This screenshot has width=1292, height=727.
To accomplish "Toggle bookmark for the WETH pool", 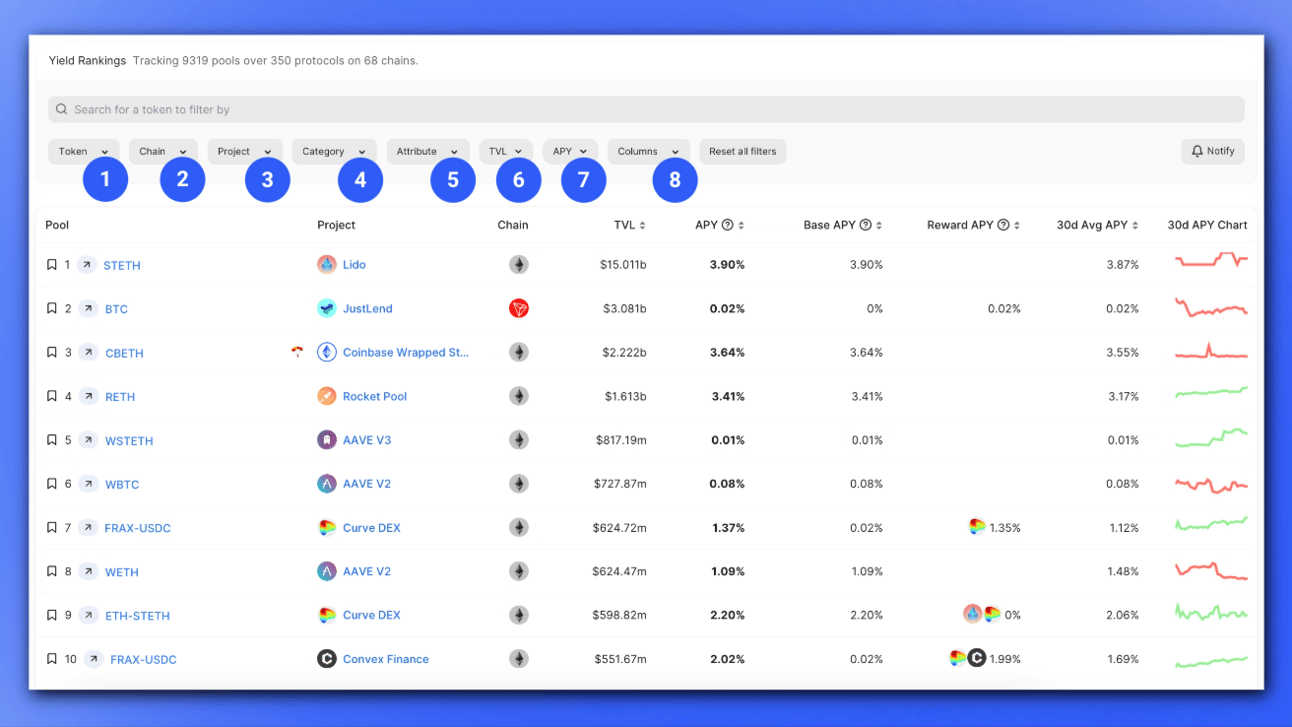I will 52,572.
